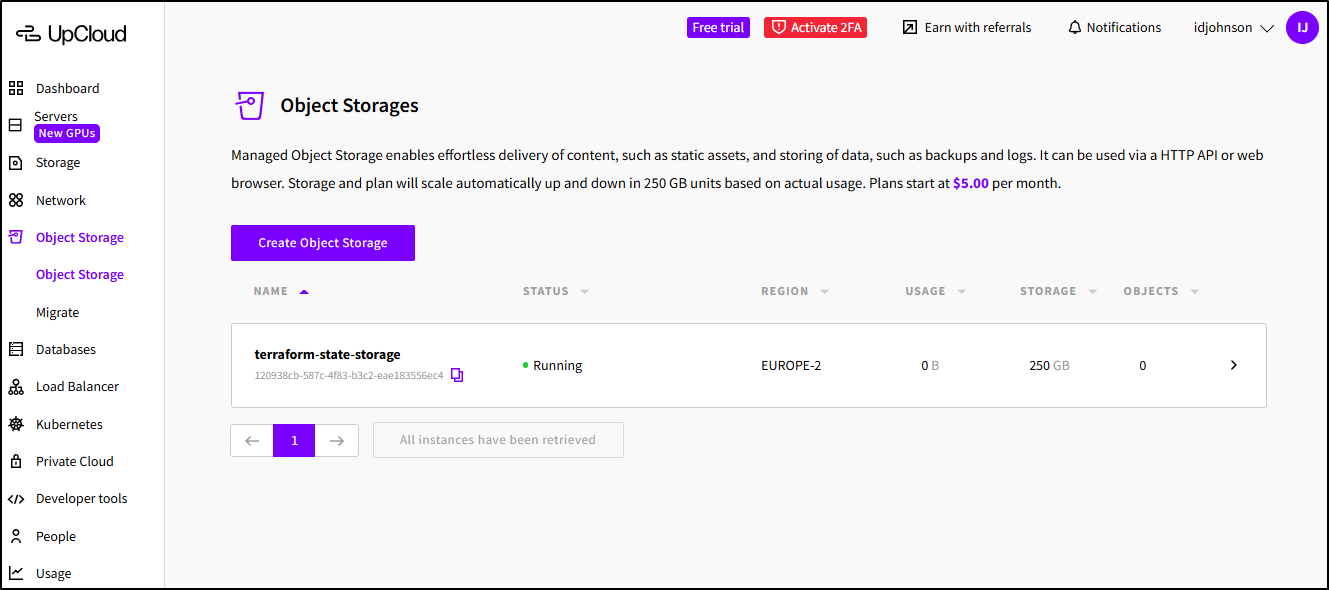The image size is (1329, 590).
Task: Copy the terraform-state-storage UUID
Action: tap(457, 375)
